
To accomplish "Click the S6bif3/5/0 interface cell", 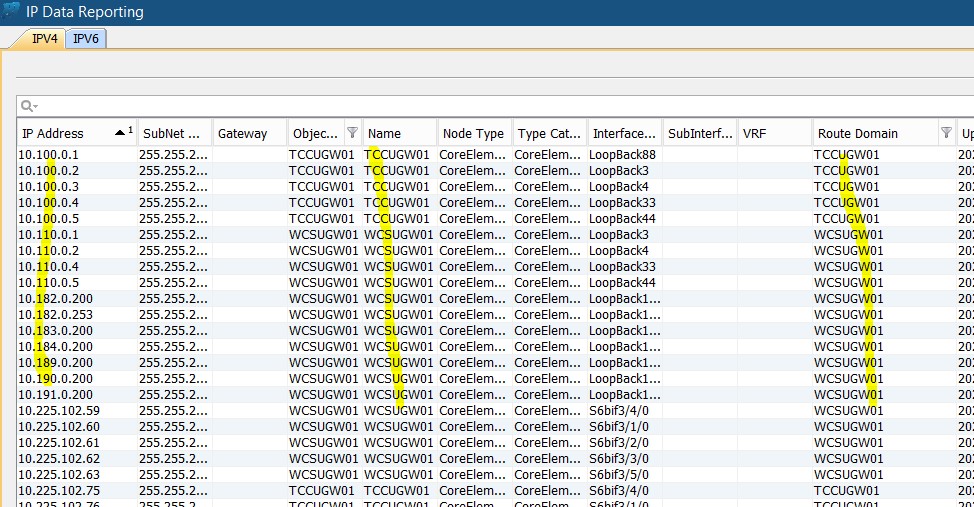I will pyautogui.click(x=618, y=475).
